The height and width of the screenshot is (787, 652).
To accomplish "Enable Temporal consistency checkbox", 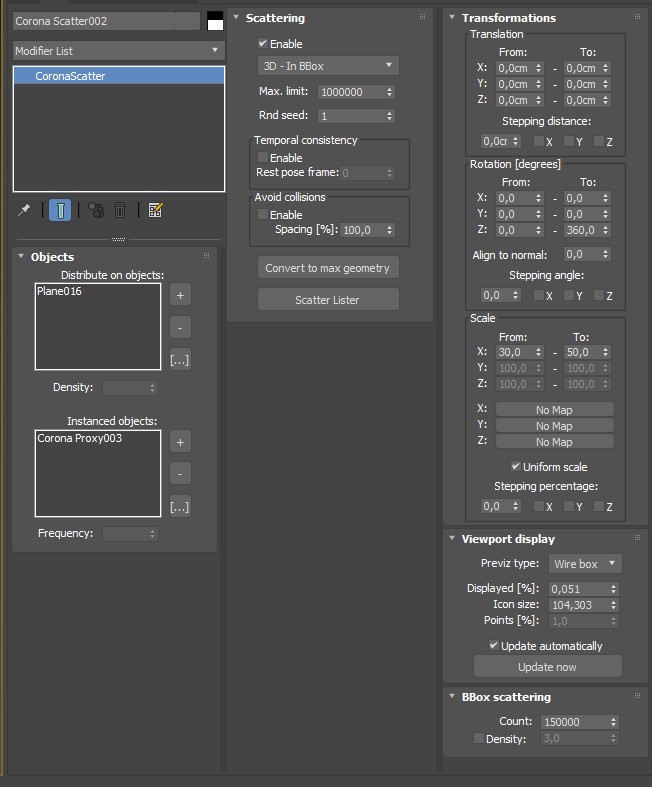I will coord(263,158).
